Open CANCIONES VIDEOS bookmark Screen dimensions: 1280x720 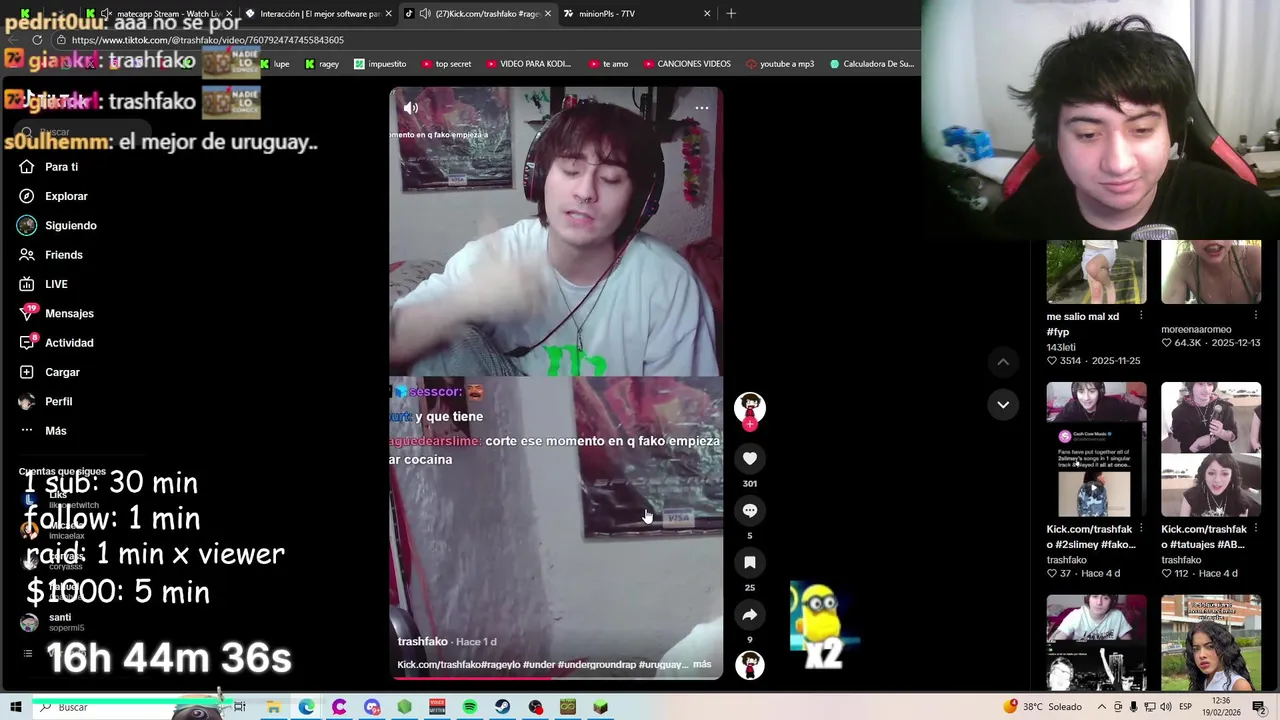point(686,64)
